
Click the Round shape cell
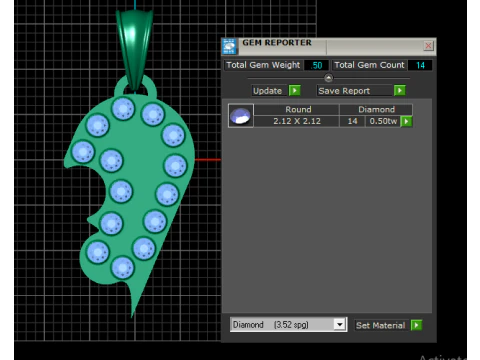[x=298, y=110]
